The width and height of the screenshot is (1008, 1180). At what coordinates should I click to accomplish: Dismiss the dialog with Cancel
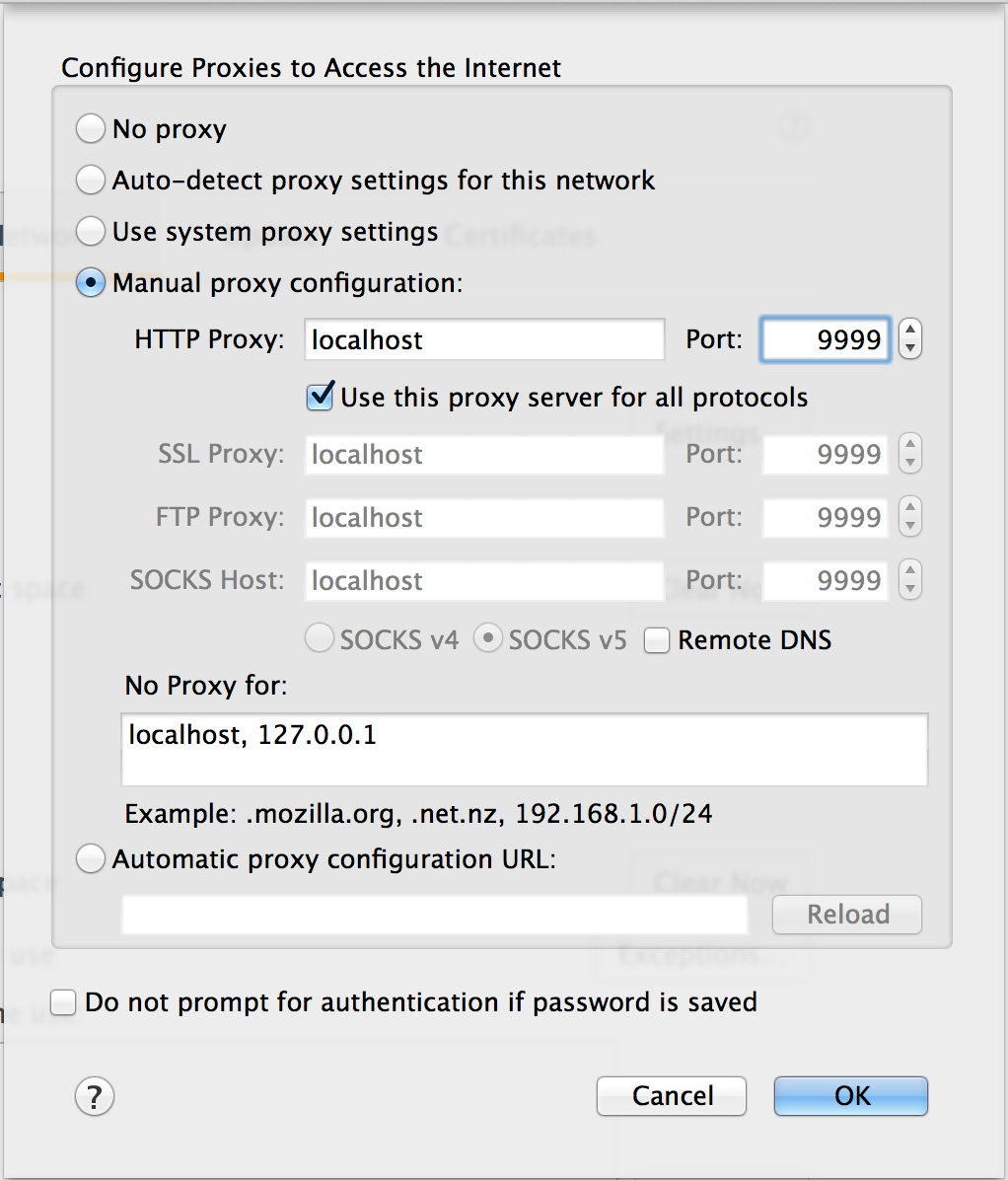pyautogui.click(x=671, y=1096)
